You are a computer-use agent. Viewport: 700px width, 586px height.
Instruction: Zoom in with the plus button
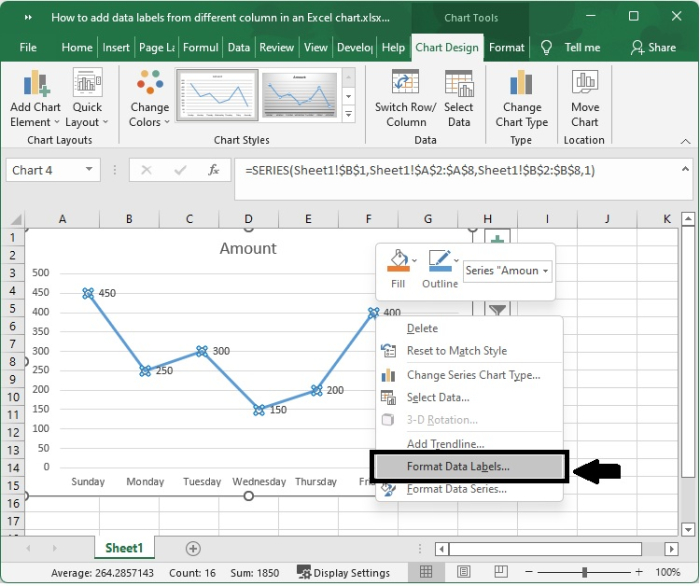[639, 572]
